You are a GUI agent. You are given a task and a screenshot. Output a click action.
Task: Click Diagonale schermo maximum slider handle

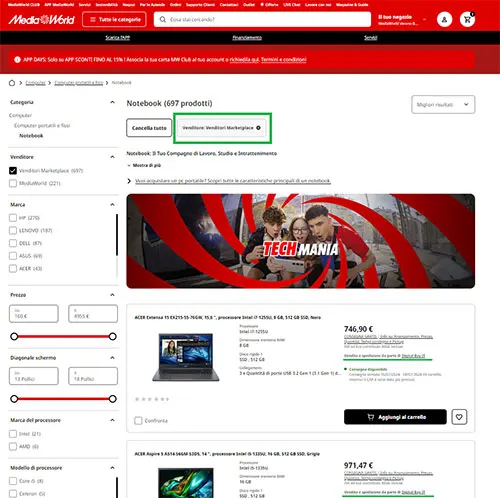pyautogui.click(x=113, y=399)
